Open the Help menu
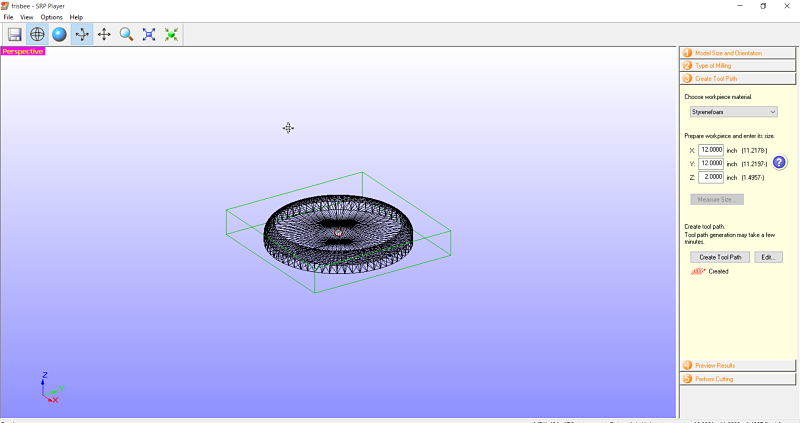800x423 pixels. 76,17
